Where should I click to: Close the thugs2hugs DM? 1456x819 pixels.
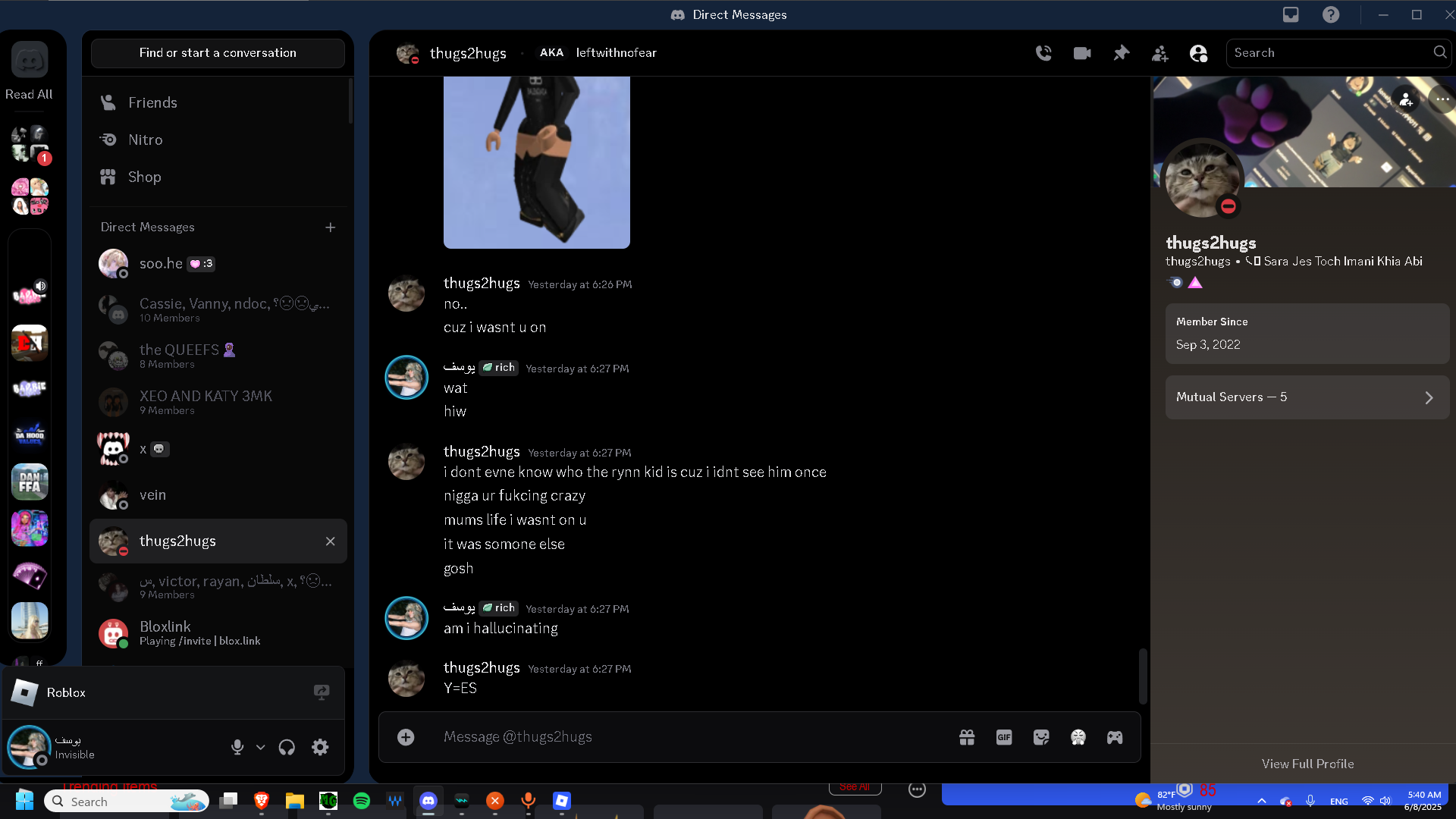(330, 541)
